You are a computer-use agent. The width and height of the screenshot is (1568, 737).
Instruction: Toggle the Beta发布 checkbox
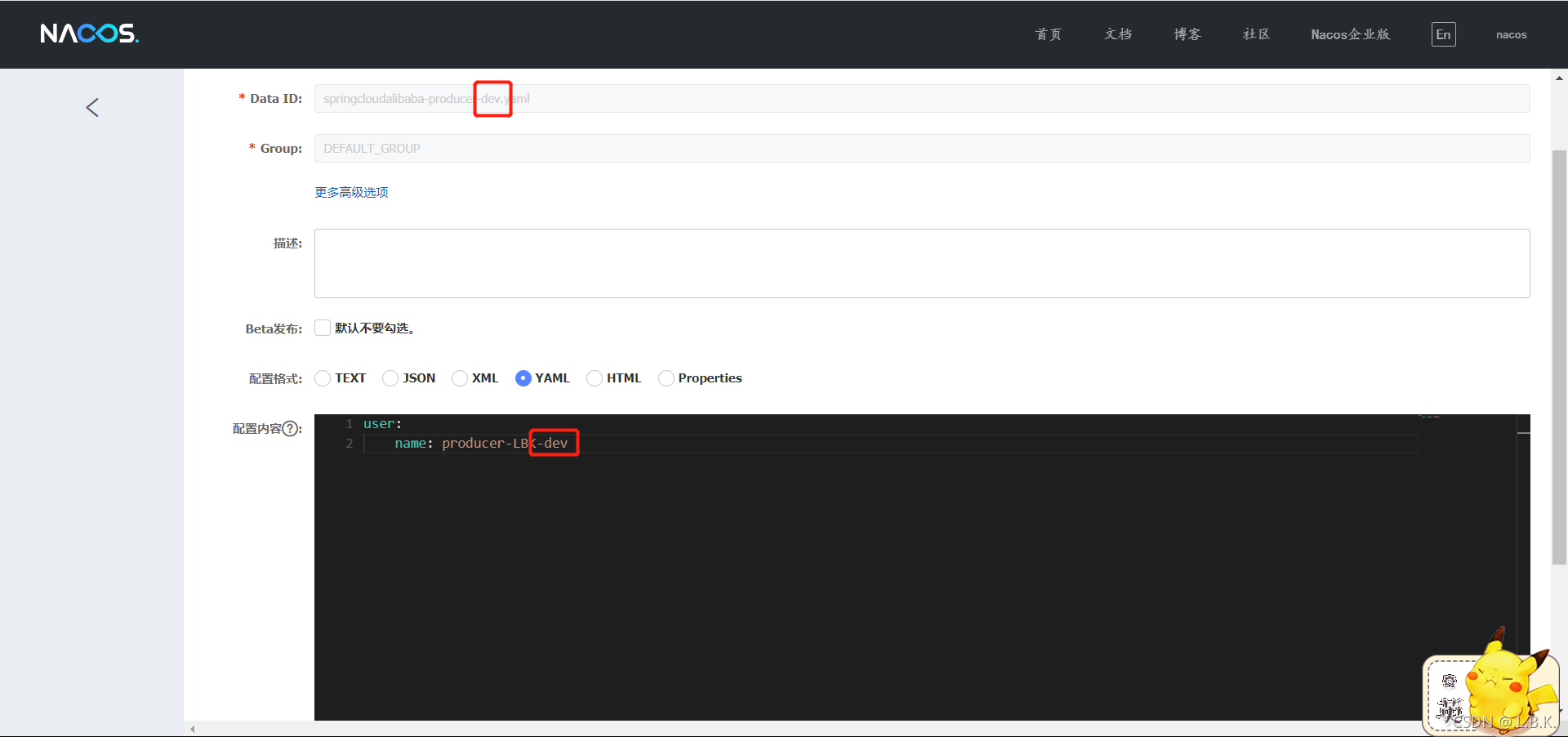pyautogui.click(x=323, y=328)
